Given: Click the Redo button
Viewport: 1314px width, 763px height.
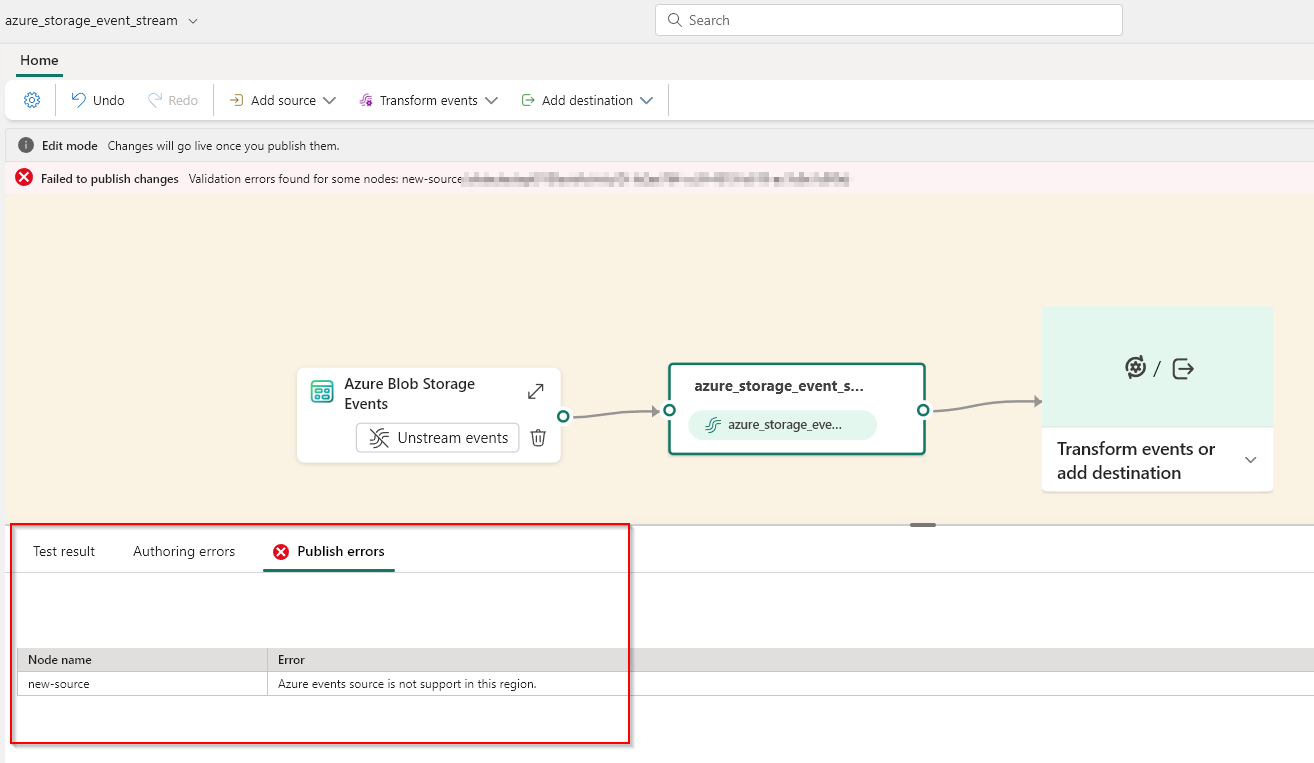Looking at the screenshot, I should (x=173, y=100).
